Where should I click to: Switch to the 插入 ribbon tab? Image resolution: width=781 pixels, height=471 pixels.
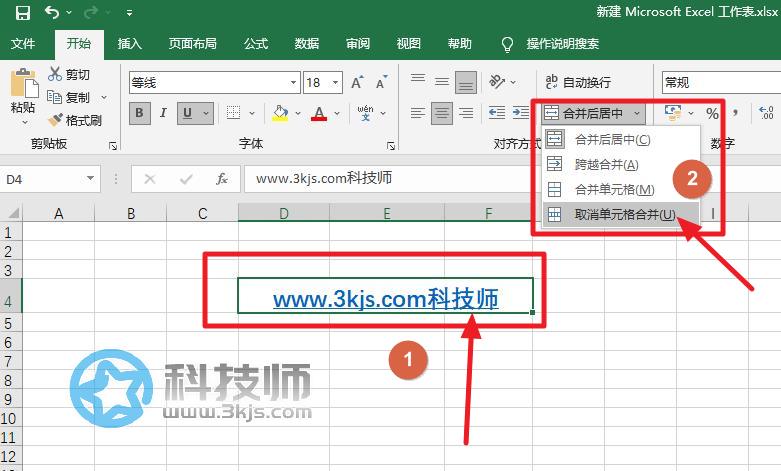click(130, 44)
